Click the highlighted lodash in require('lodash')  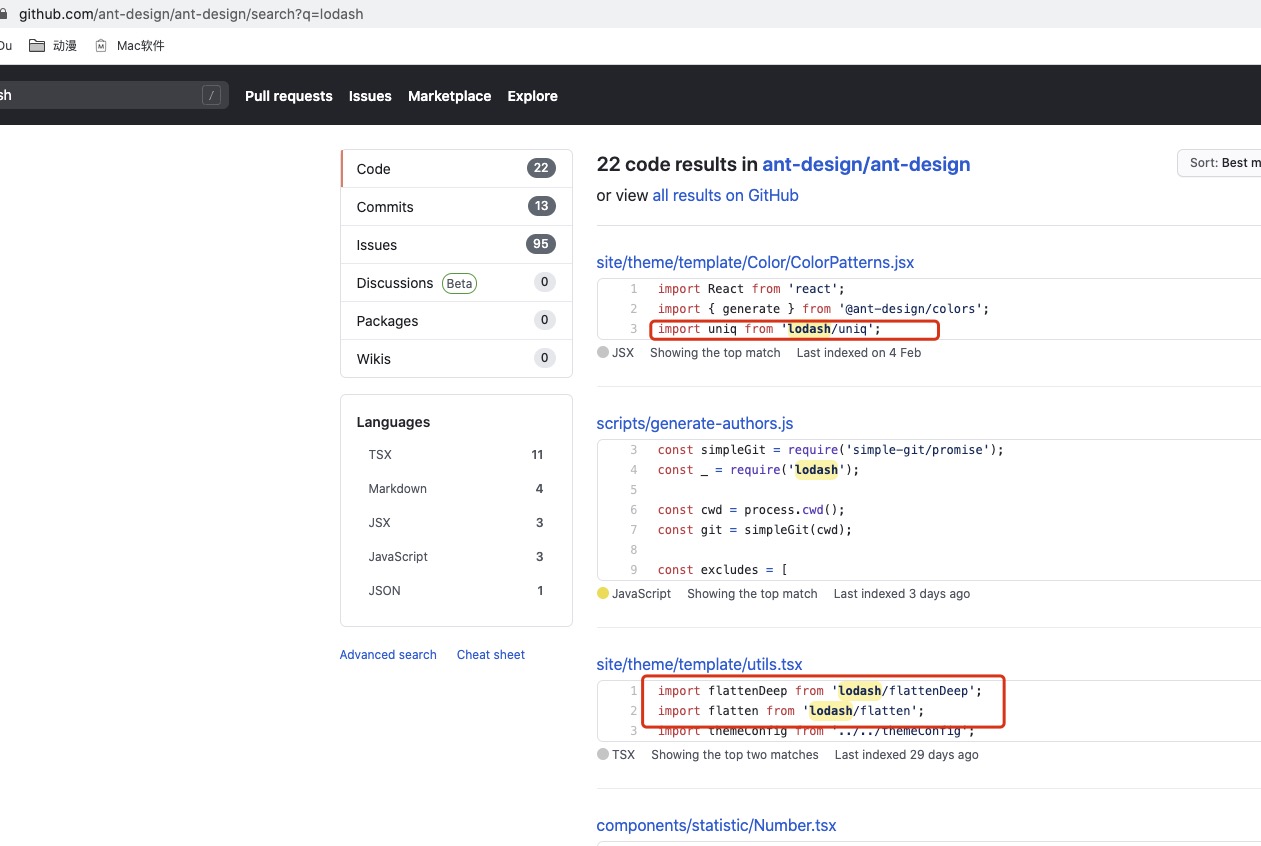pyautogui.click(x=816, y=470)
